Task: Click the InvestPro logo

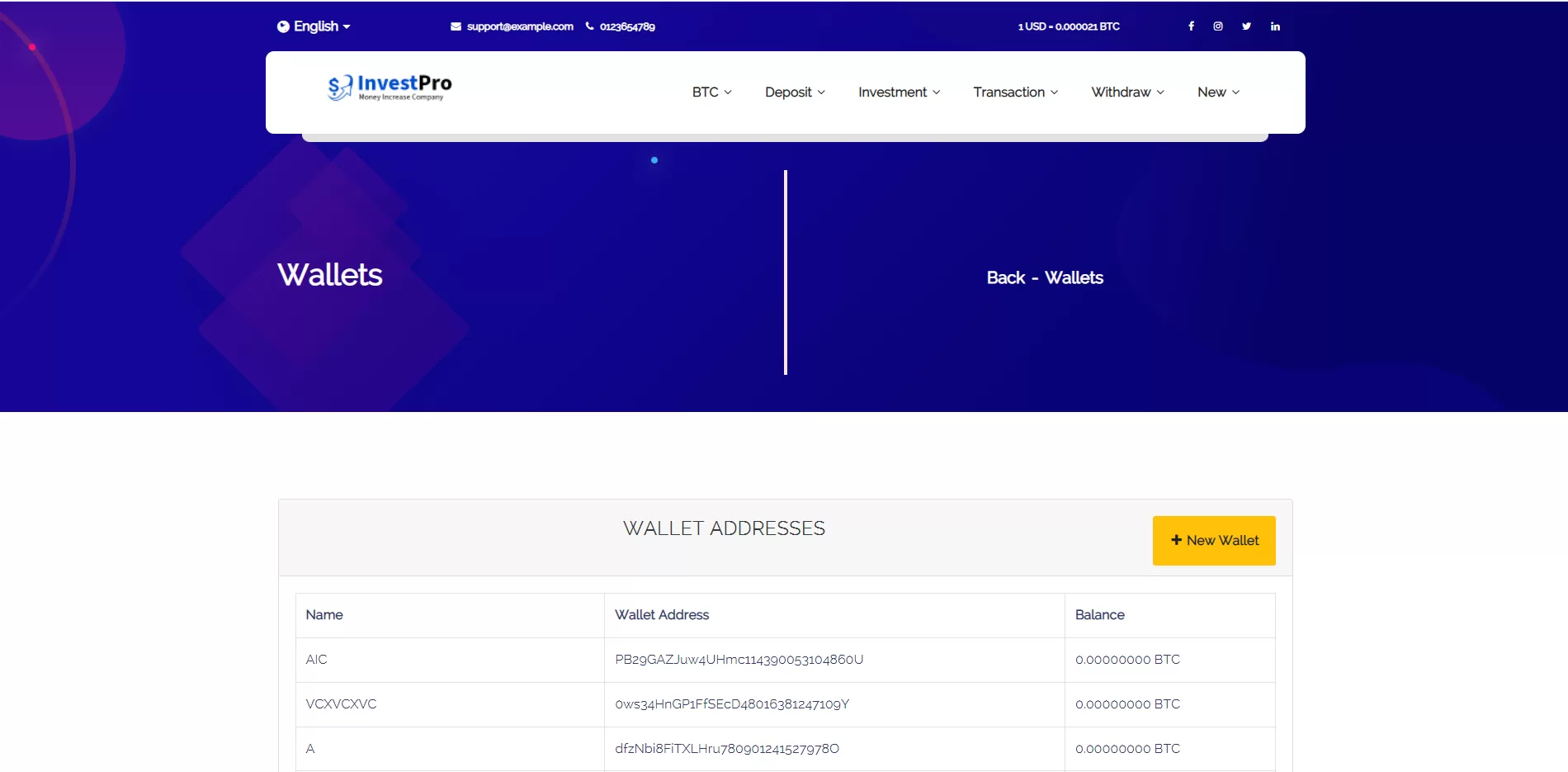Action: (x=390, y=88)
